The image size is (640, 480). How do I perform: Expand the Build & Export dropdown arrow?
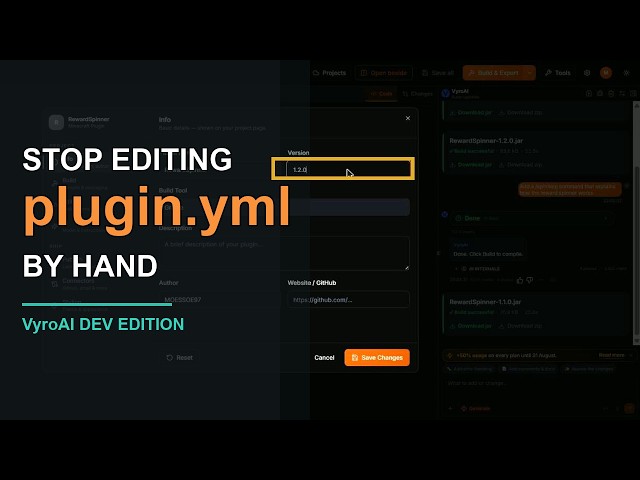(x=530, y=73)
